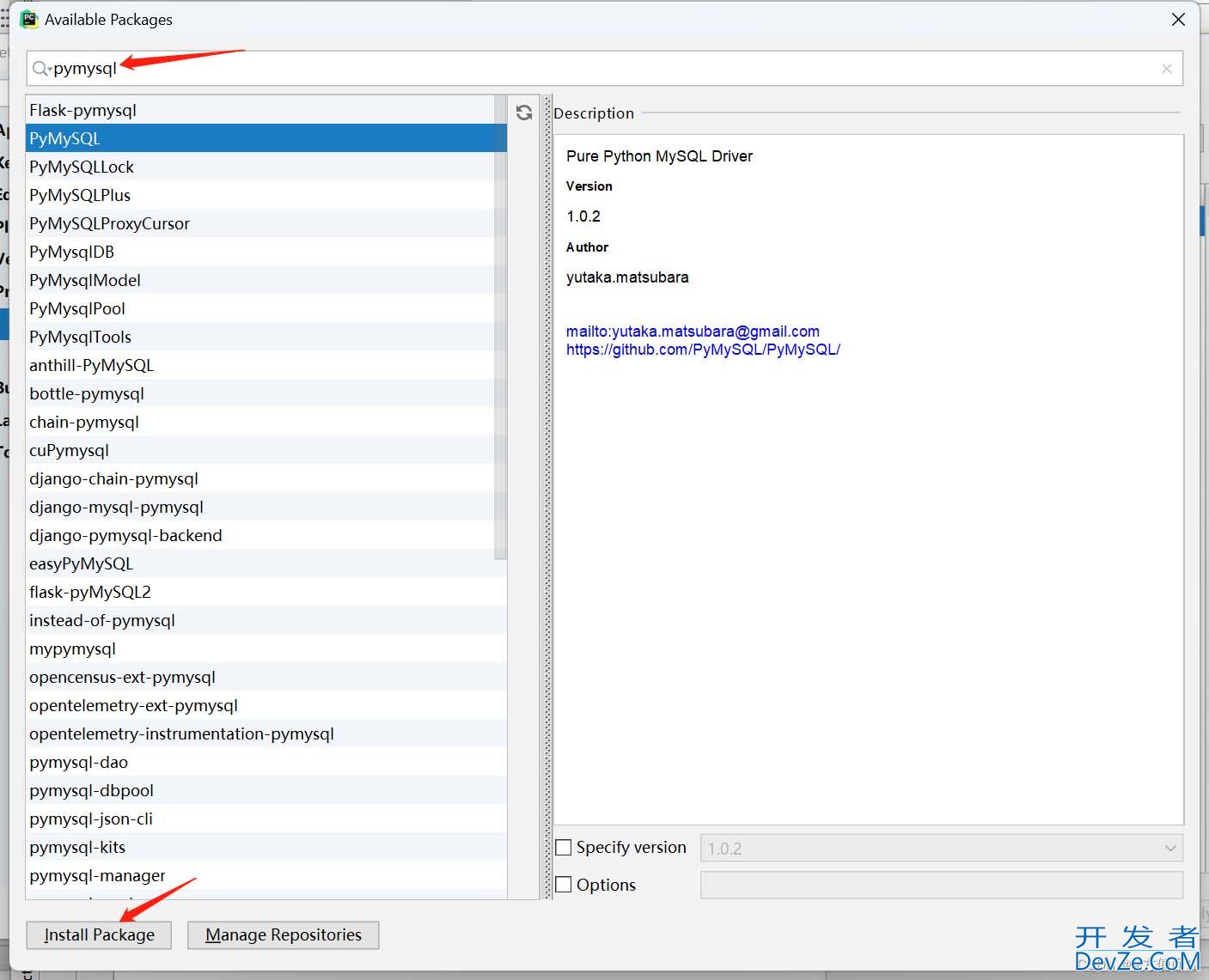Screen dimensions: 1209x980
Task: Reload the package list with the refresh icon
Action: 524,113
